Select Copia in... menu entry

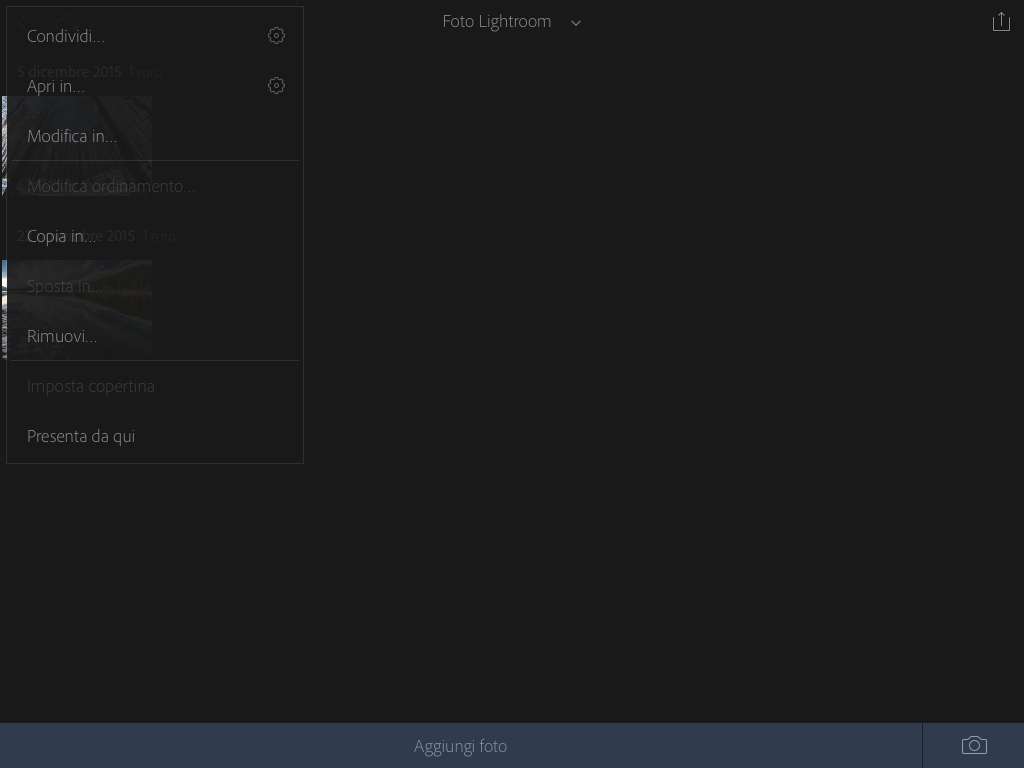[155, 236]
